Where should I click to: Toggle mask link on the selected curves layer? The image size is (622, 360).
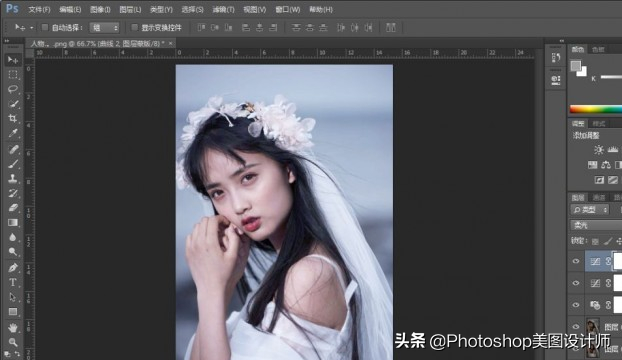608,261
